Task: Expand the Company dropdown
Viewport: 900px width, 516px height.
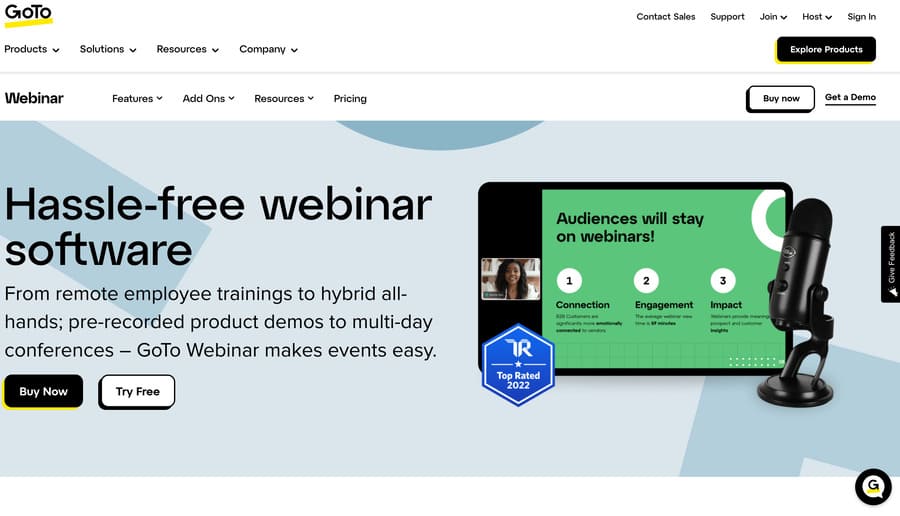Action: click(269, 49)
